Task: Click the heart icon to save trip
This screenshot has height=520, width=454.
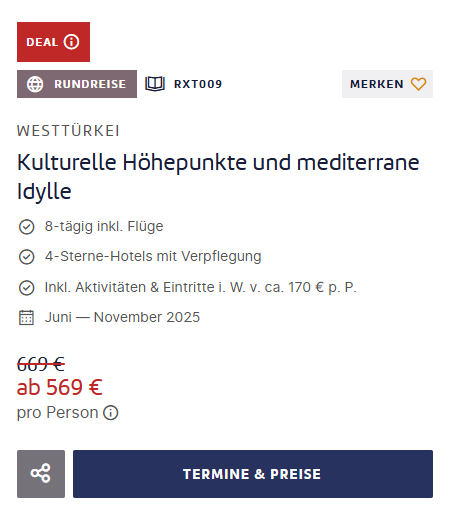Action: pyautogui.click(x=418, y=84)
